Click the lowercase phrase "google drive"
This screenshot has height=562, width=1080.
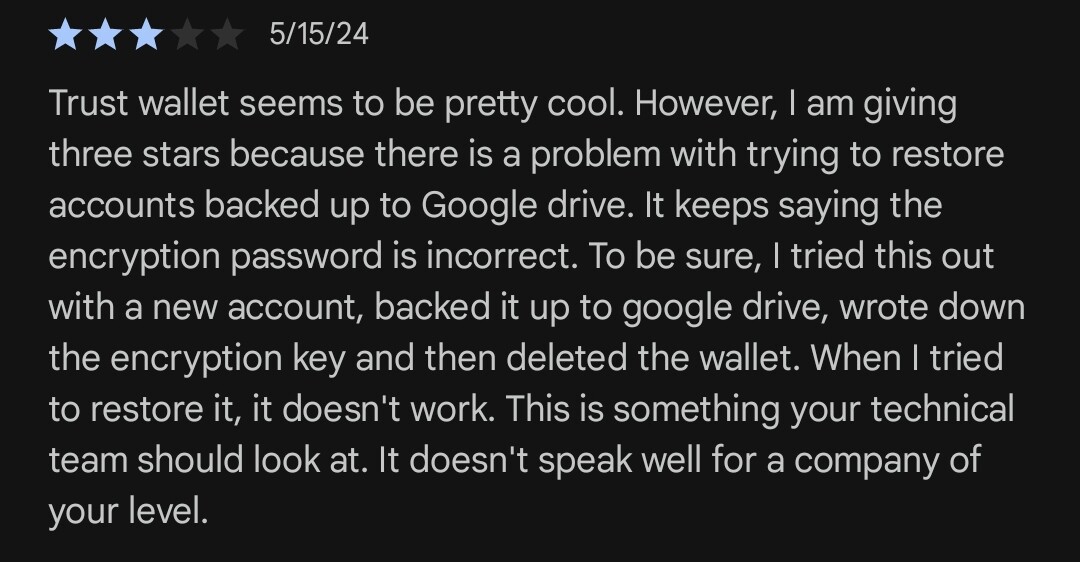[725, 307]
